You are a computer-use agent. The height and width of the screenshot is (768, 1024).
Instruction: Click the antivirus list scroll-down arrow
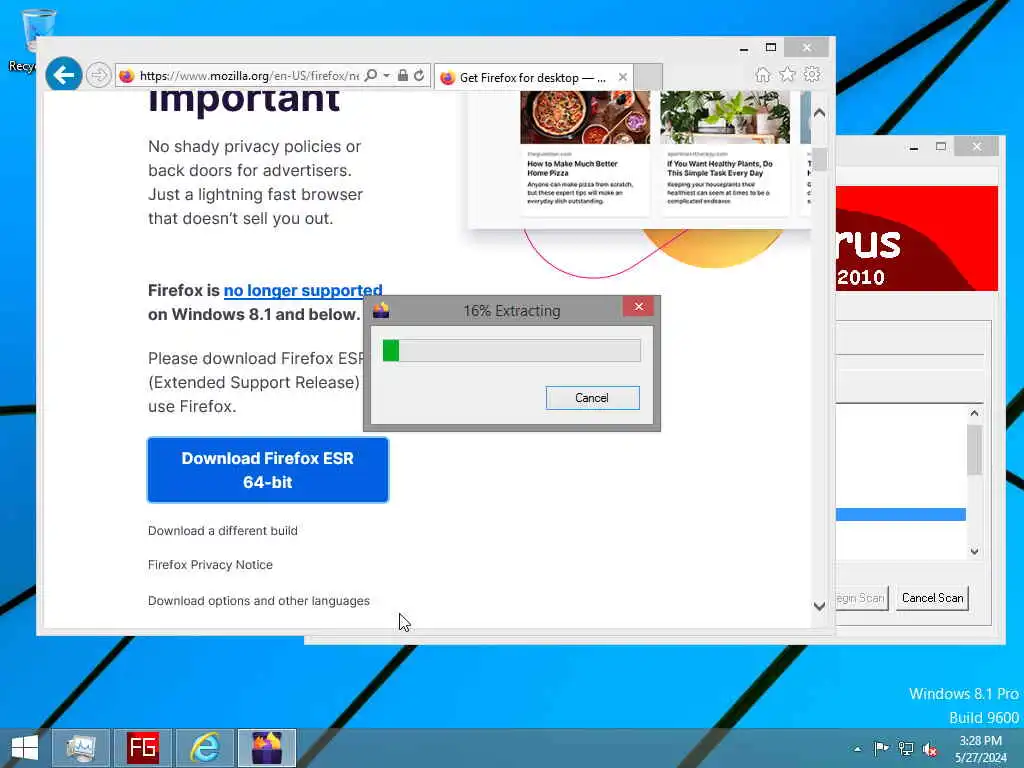click(x=974, y=552)
